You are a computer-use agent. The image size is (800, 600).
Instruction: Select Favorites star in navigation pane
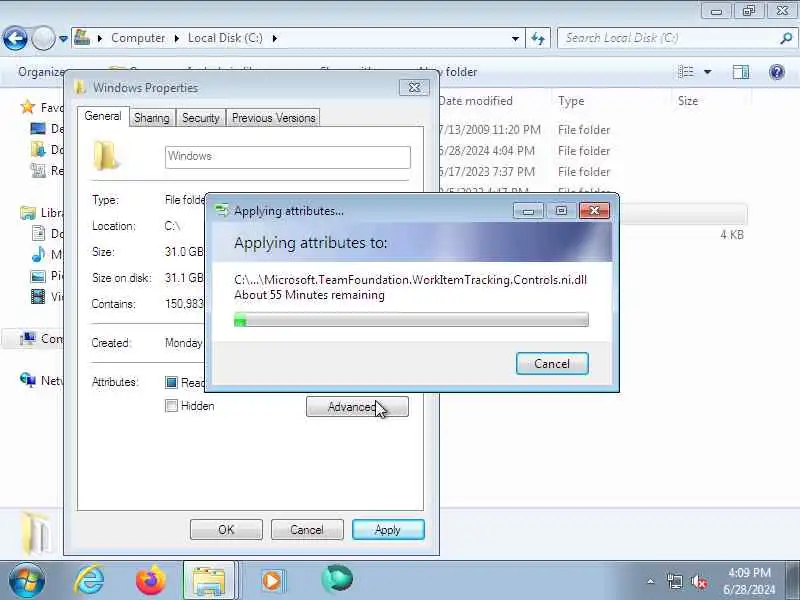pos(28,107)
